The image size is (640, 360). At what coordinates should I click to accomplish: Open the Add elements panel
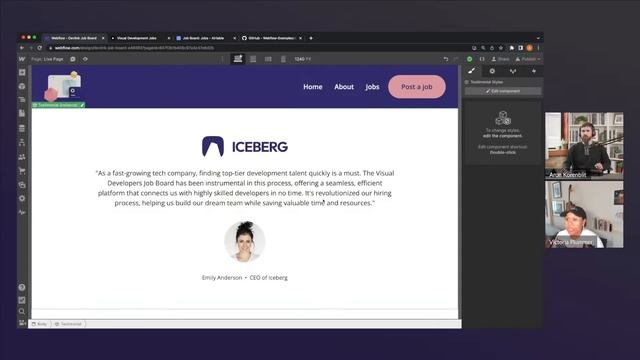(22, 73)
